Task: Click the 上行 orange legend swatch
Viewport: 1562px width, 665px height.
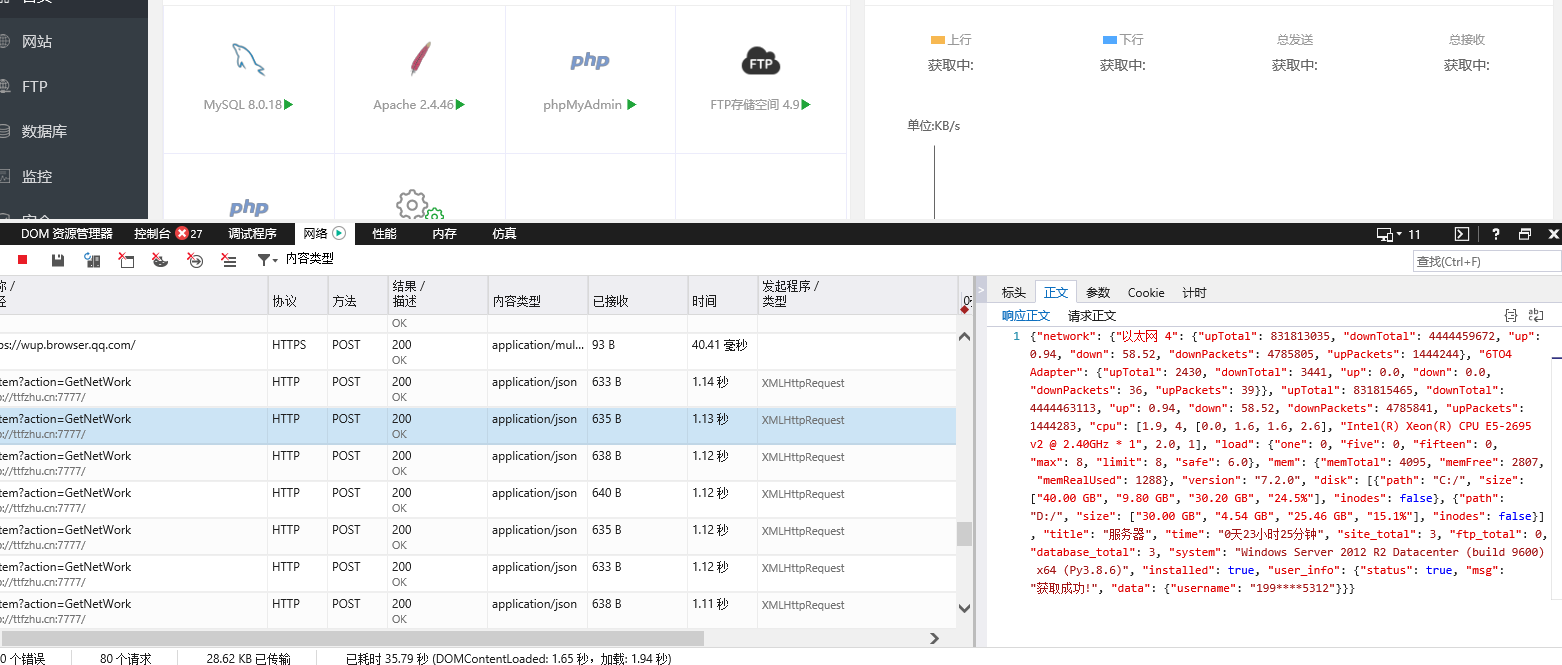Action: (x=937, y=40)
